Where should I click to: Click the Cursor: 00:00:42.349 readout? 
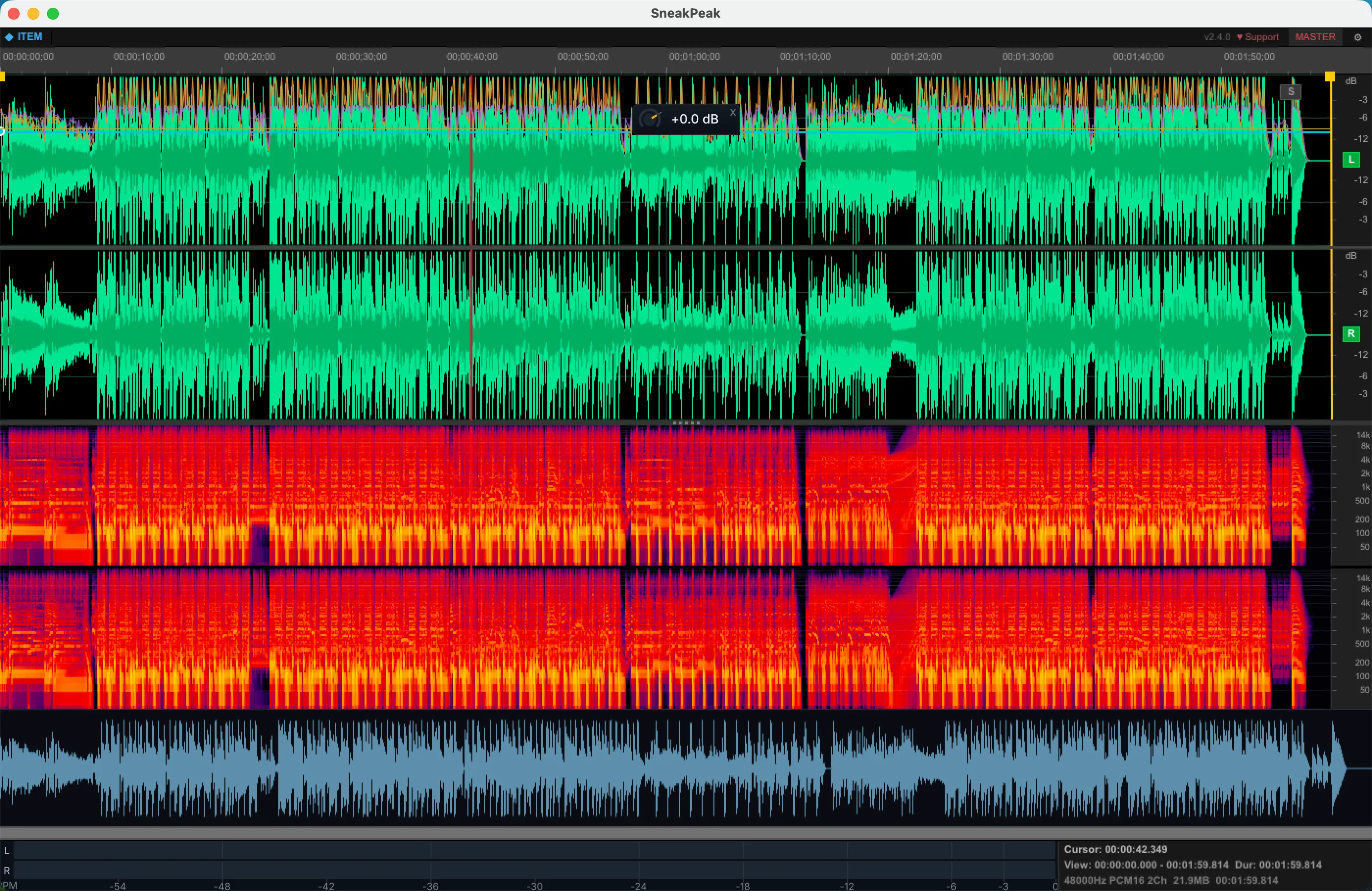[x=1115, y=849]
